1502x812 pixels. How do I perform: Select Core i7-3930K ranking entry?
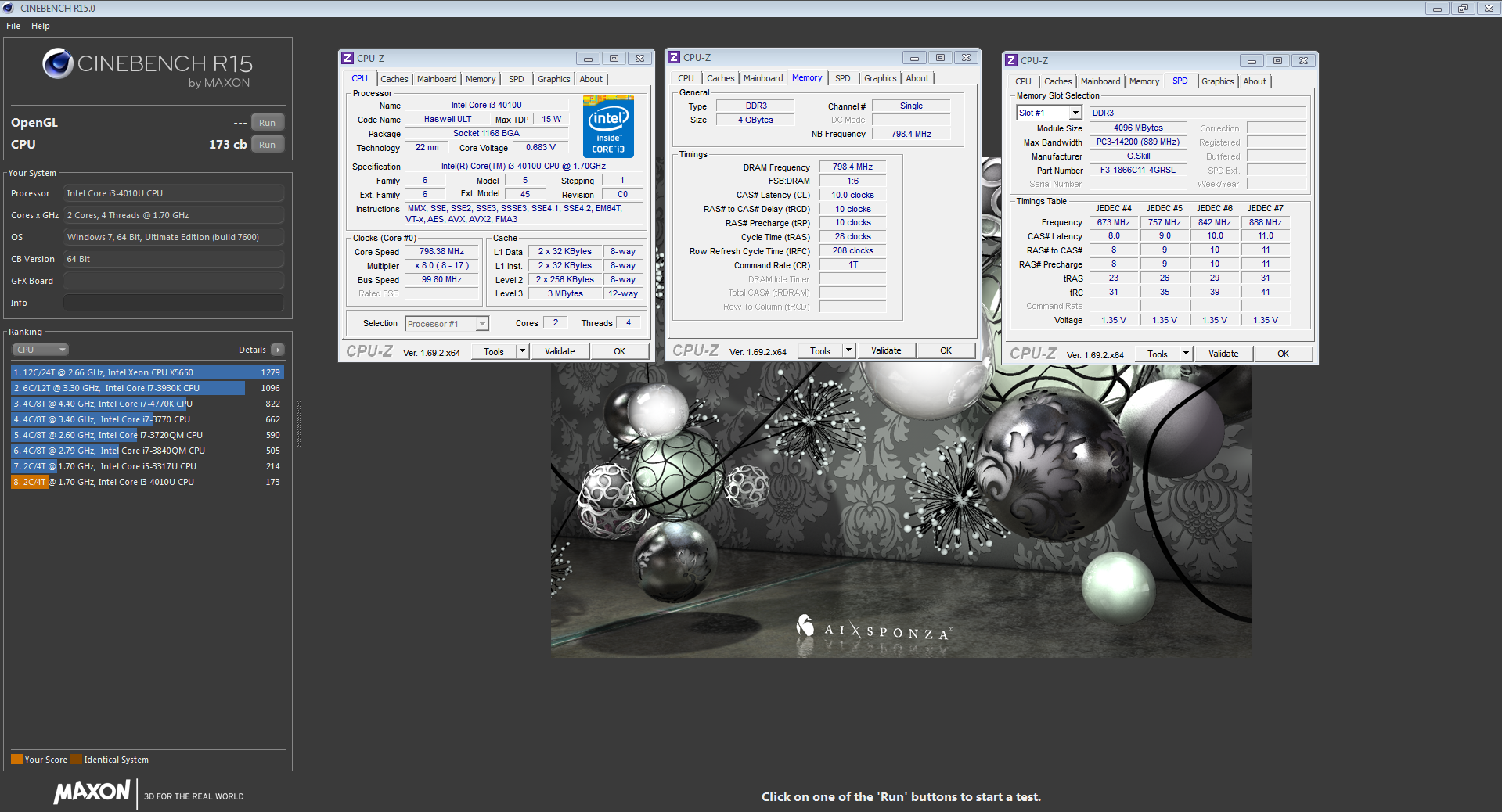[x=147, y=388]
